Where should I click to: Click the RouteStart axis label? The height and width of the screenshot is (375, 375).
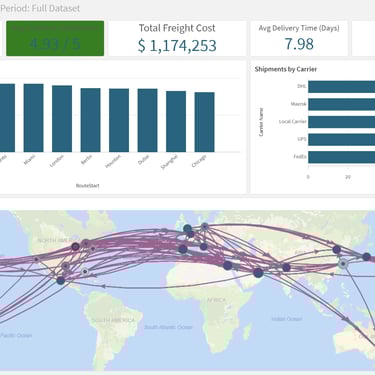pos(87,186)
